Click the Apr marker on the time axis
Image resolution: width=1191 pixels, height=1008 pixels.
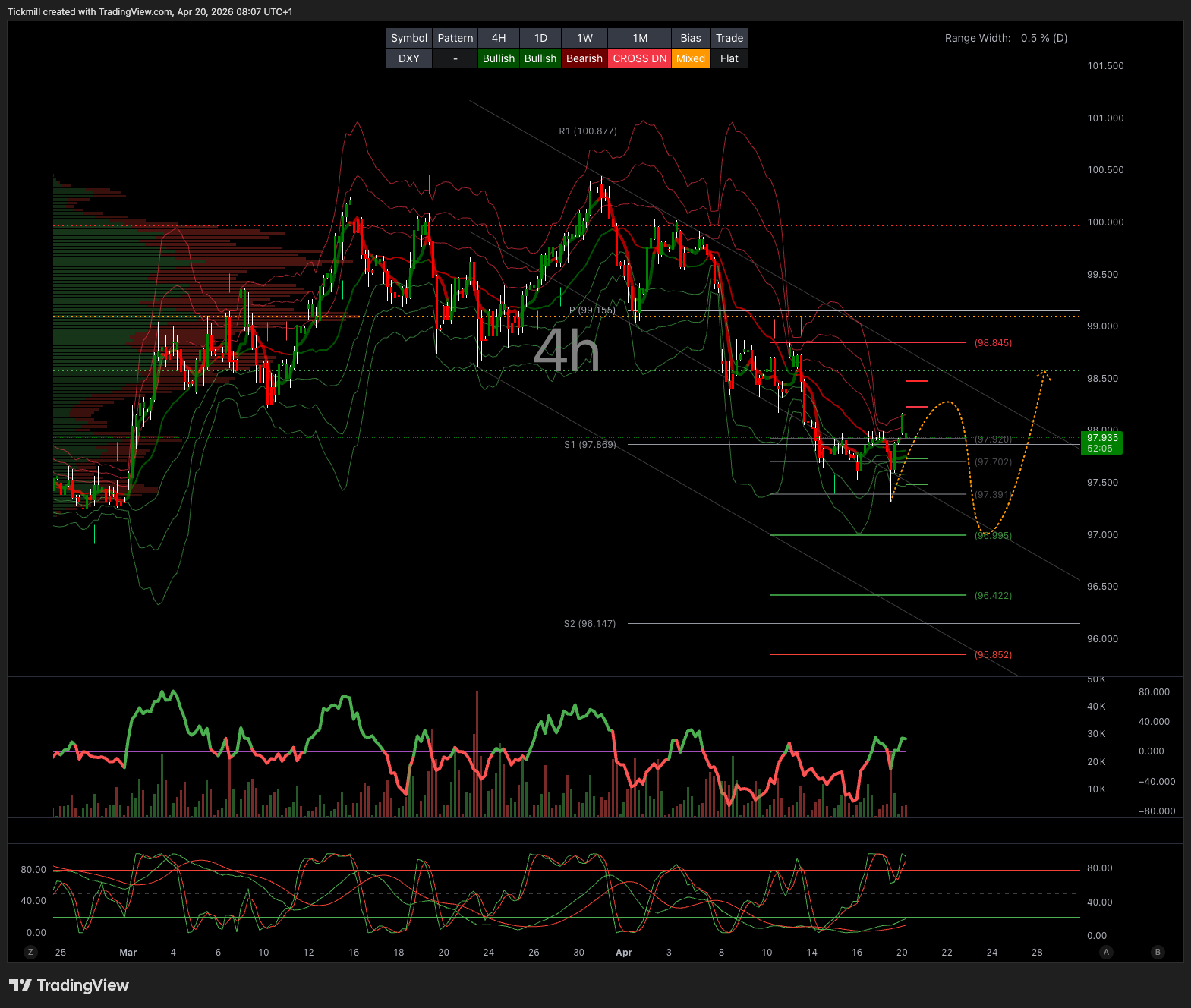[624, 953]
